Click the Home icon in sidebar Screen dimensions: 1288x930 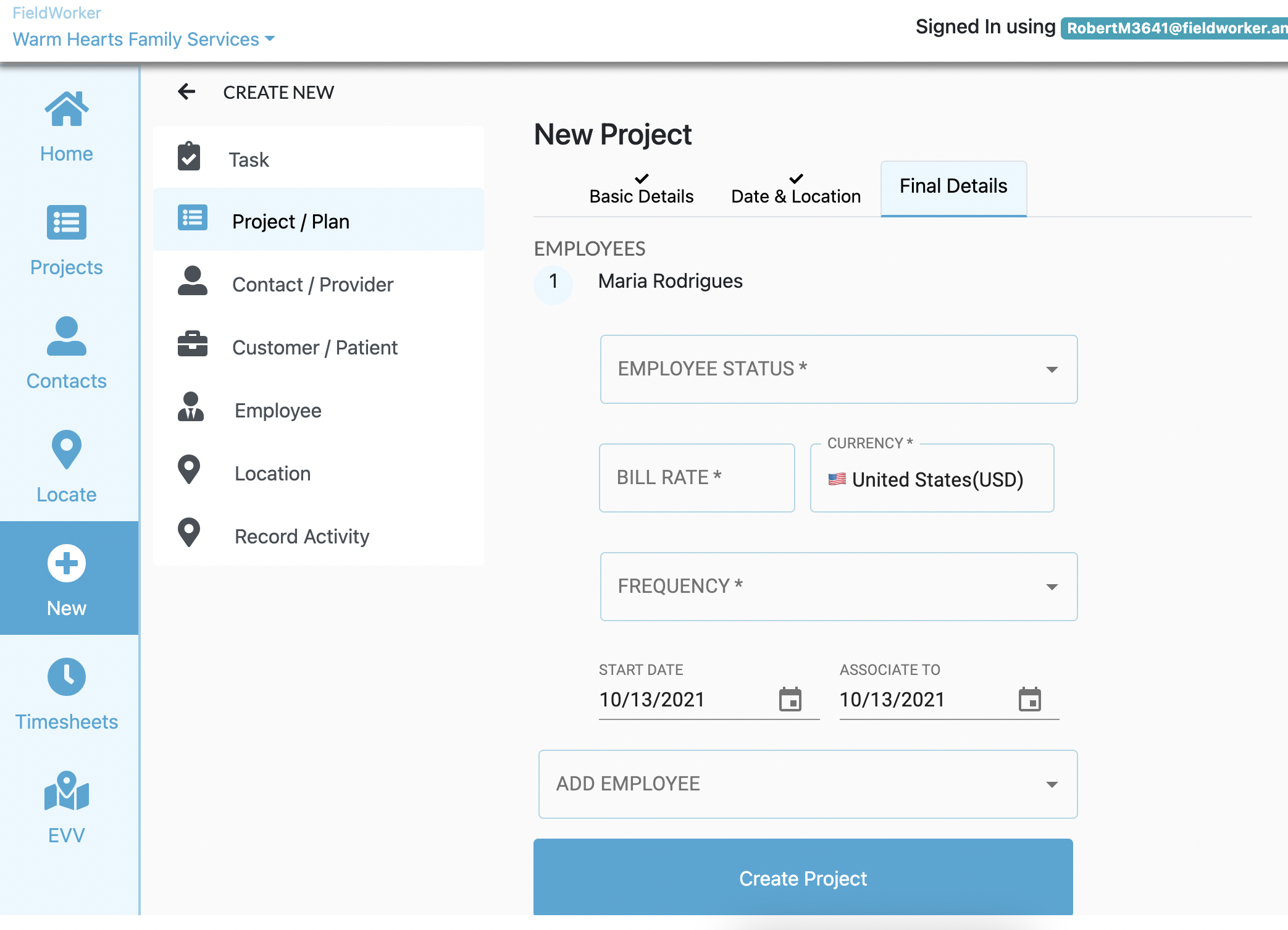[x=67, y=109]
